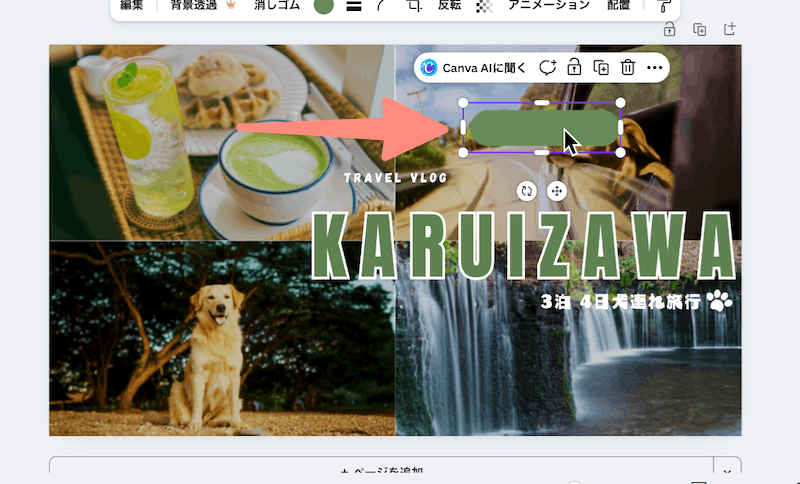Select the white paw print graphic
The width and height of the screenshot is (800, 484).
[x=720, y=300]
